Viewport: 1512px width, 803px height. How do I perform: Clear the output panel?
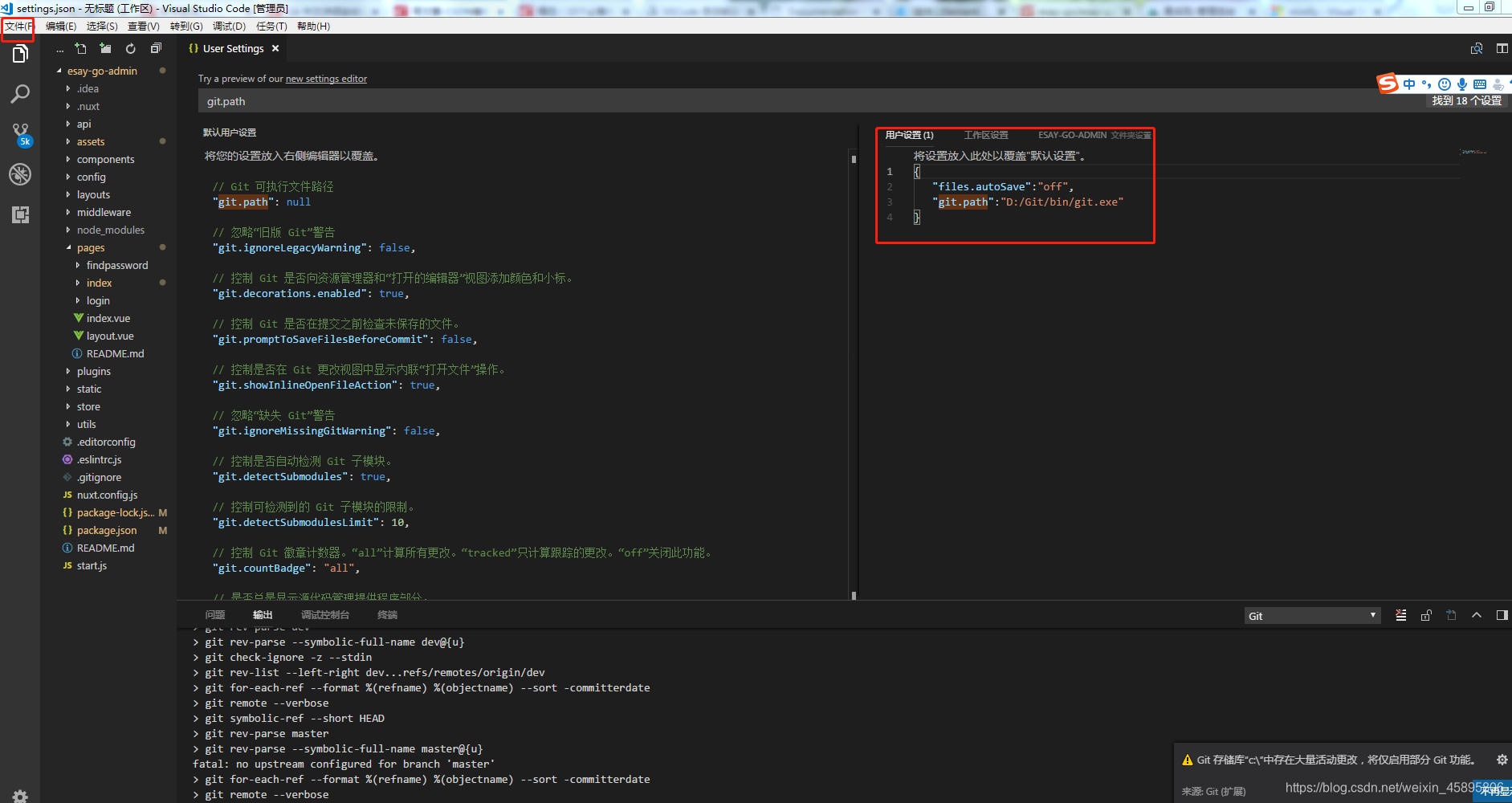(1400, 615)
